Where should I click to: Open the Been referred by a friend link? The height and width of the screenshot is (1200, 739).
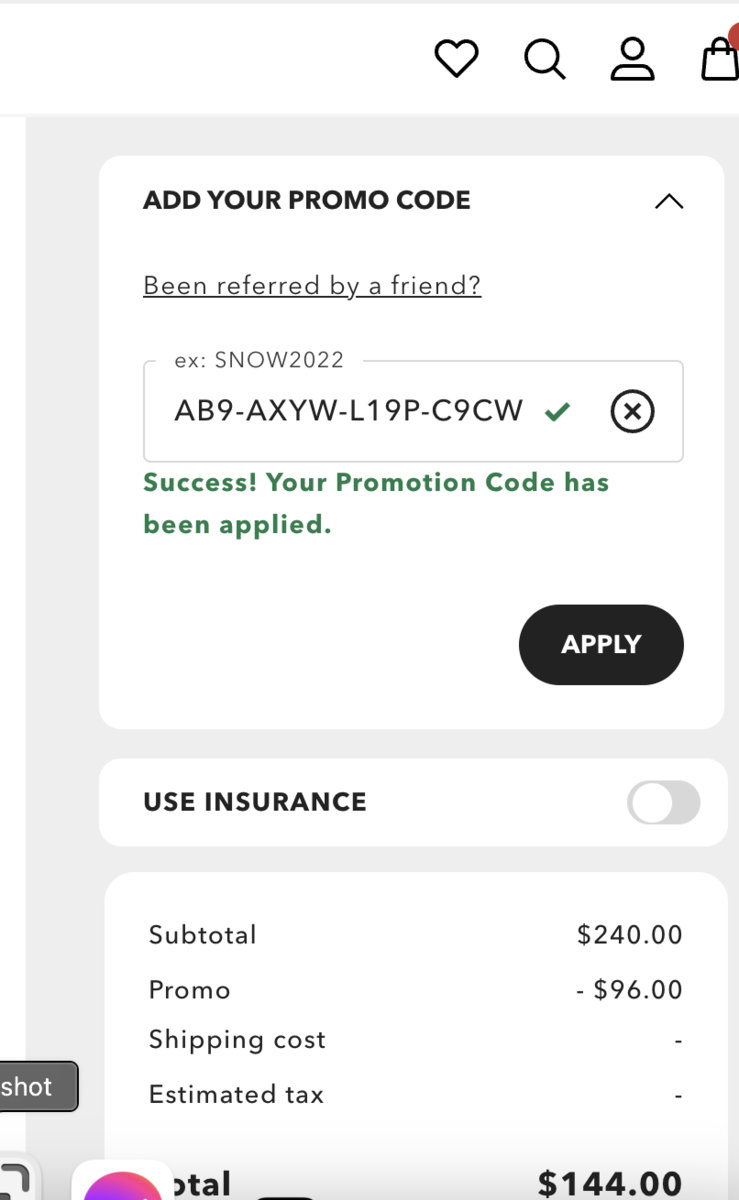tap(312, 286)
